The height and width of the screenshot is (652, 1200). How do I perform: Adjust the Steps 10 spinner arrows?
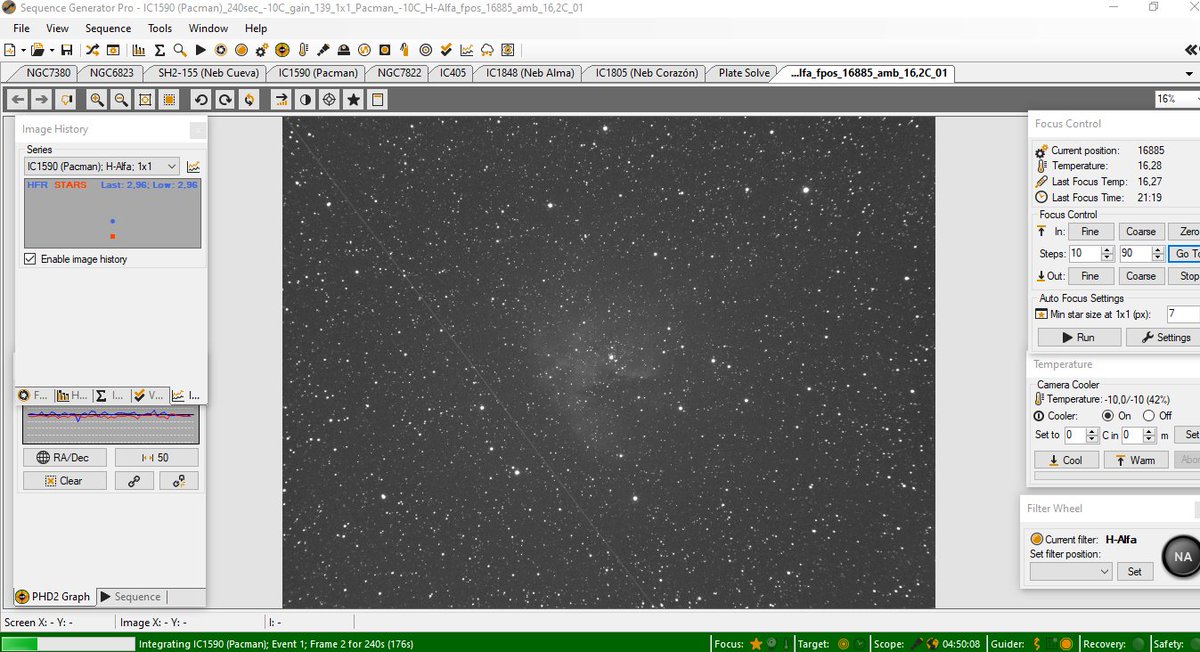pos(1108,254)
